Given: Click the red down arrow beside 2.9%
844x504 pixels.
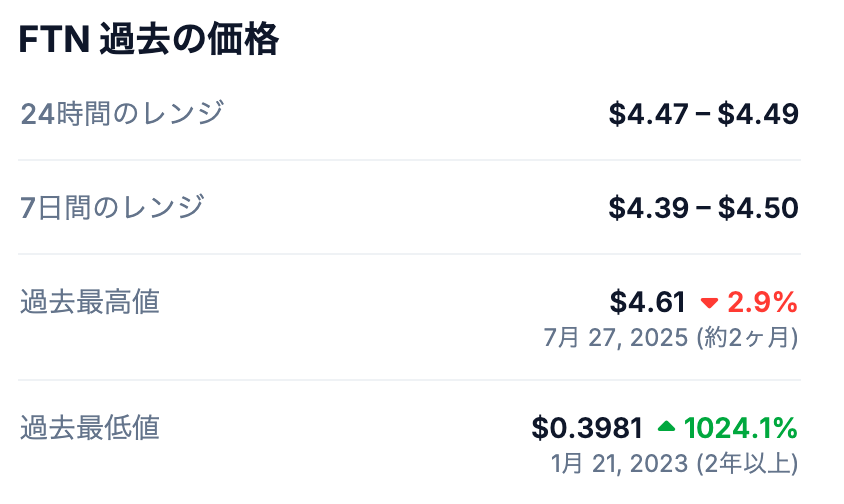Looking at the screenshot, I should (709, 303).
